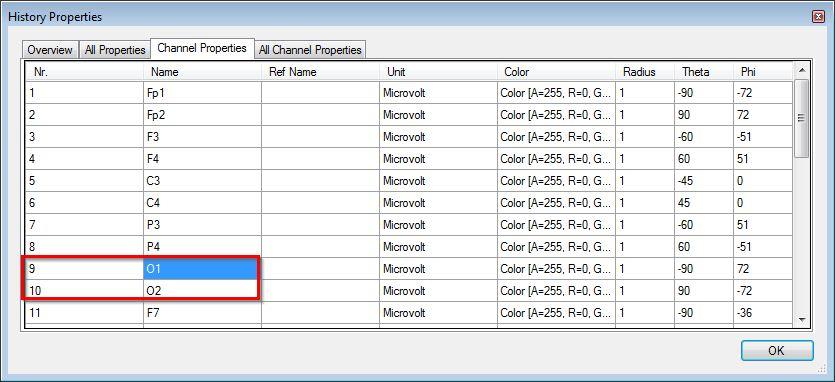Click the Color value in C3 row
The width and height of the screenshot is (835, 382).
coord(556,181)
